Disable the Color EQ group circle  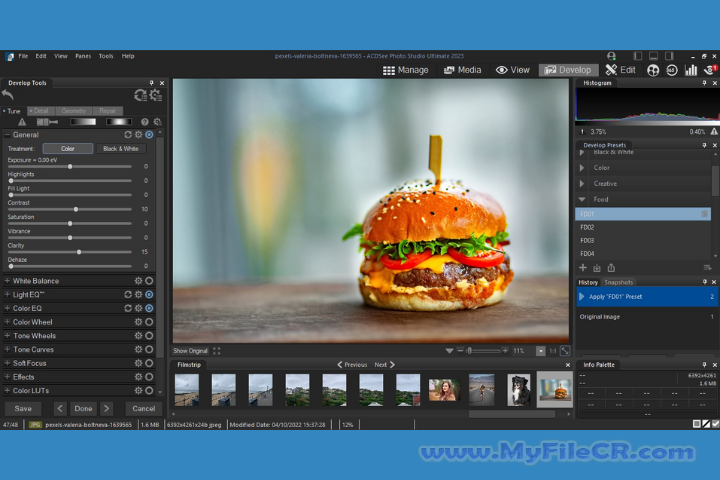[x=149, y=308]
